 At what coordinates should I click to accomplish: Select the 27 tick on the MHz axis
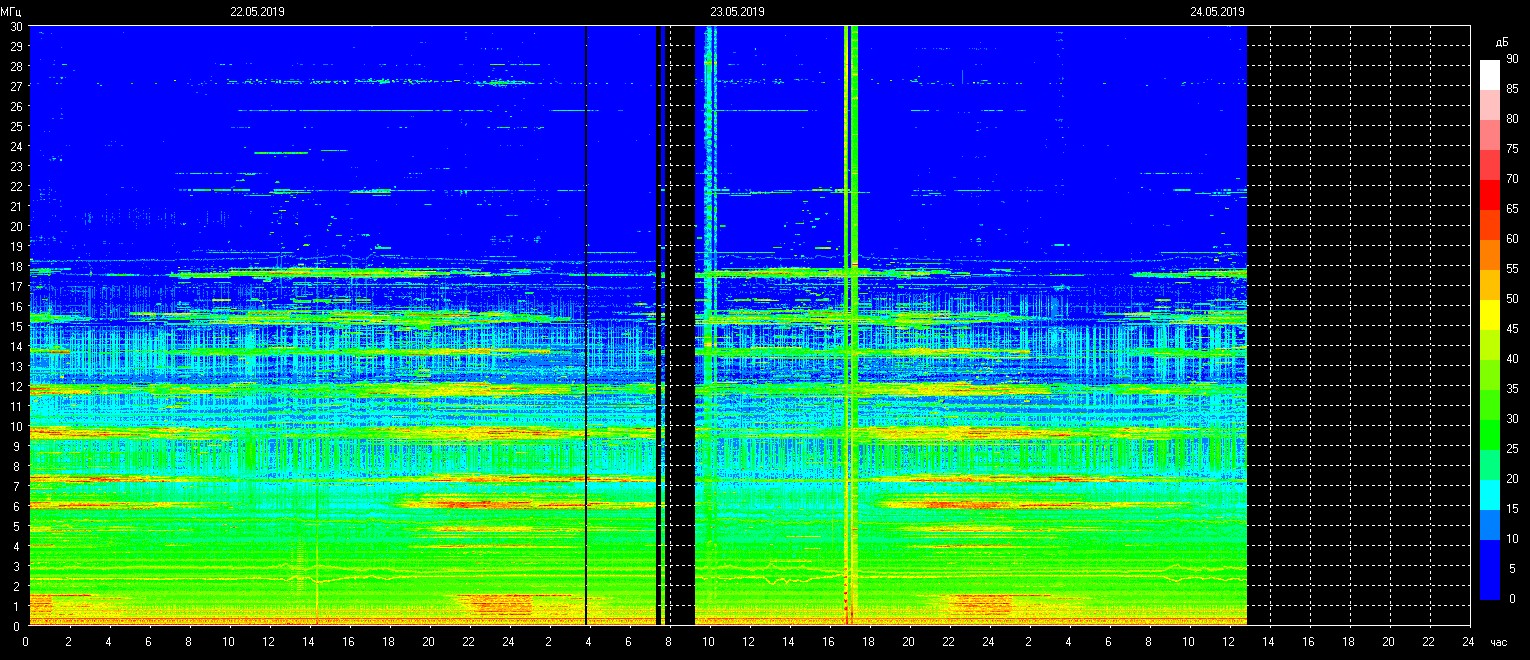tap(16, 86)
